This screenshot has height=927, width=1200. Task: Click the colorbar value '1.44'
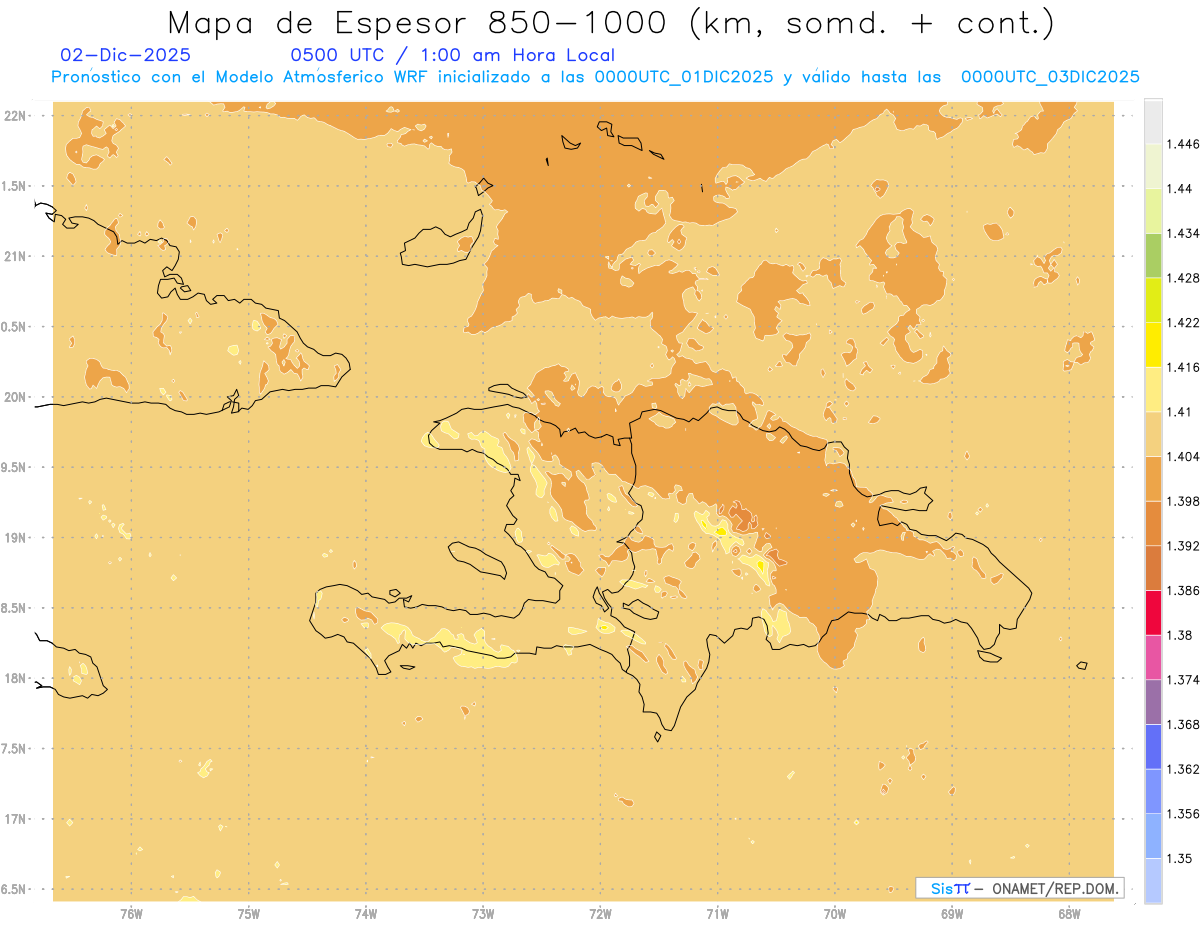tap(1180, 189)
